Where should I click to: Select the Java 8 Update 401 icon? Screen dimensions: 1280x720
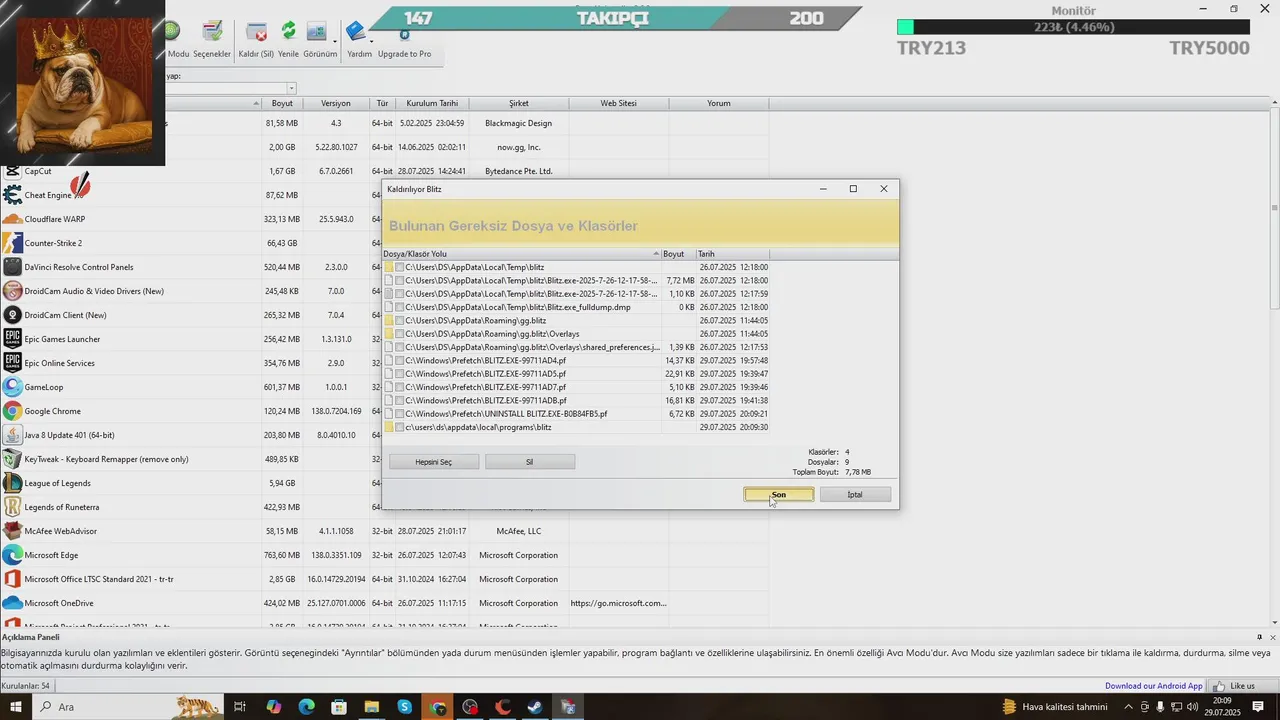(x=12, y=435)
